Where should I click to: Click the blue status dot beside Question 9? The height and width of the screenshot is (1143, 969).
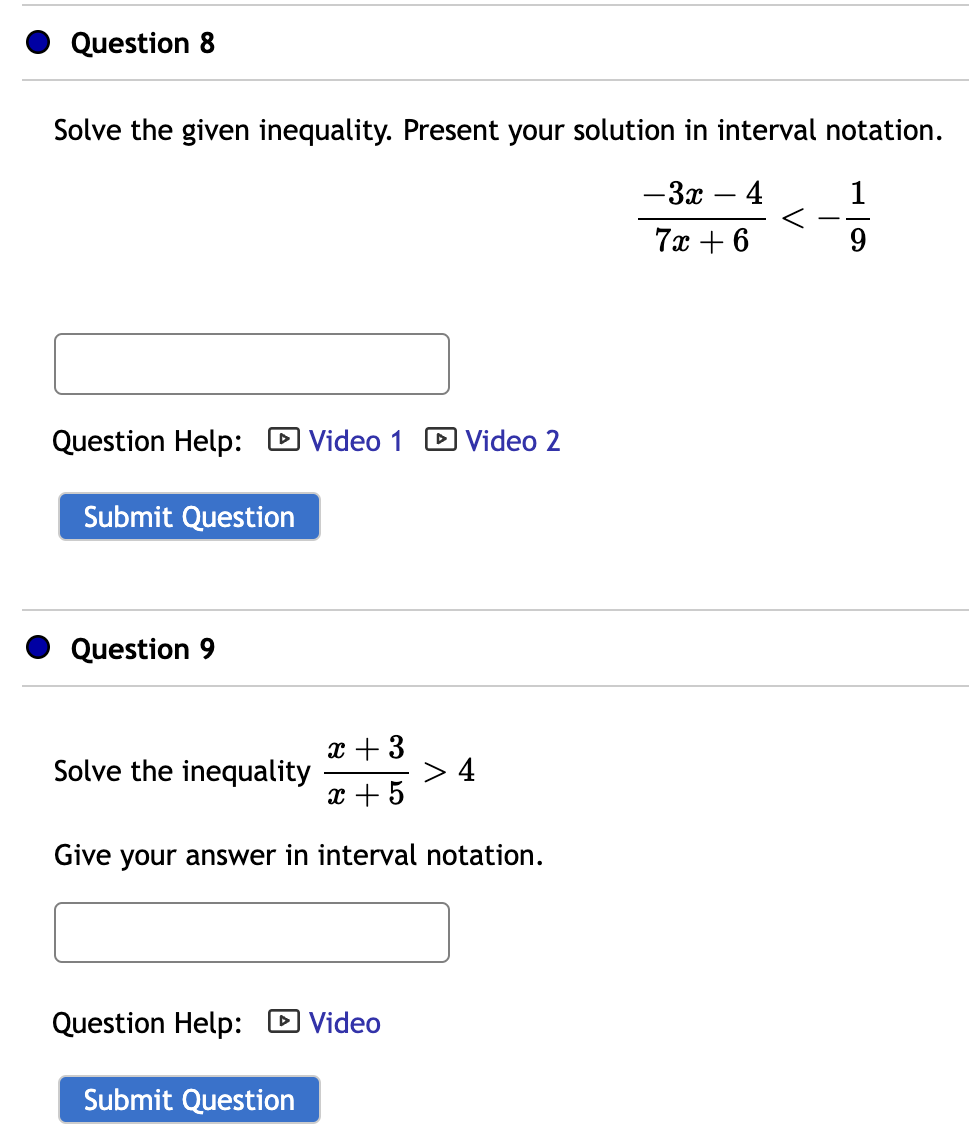[x=37, y=648]
